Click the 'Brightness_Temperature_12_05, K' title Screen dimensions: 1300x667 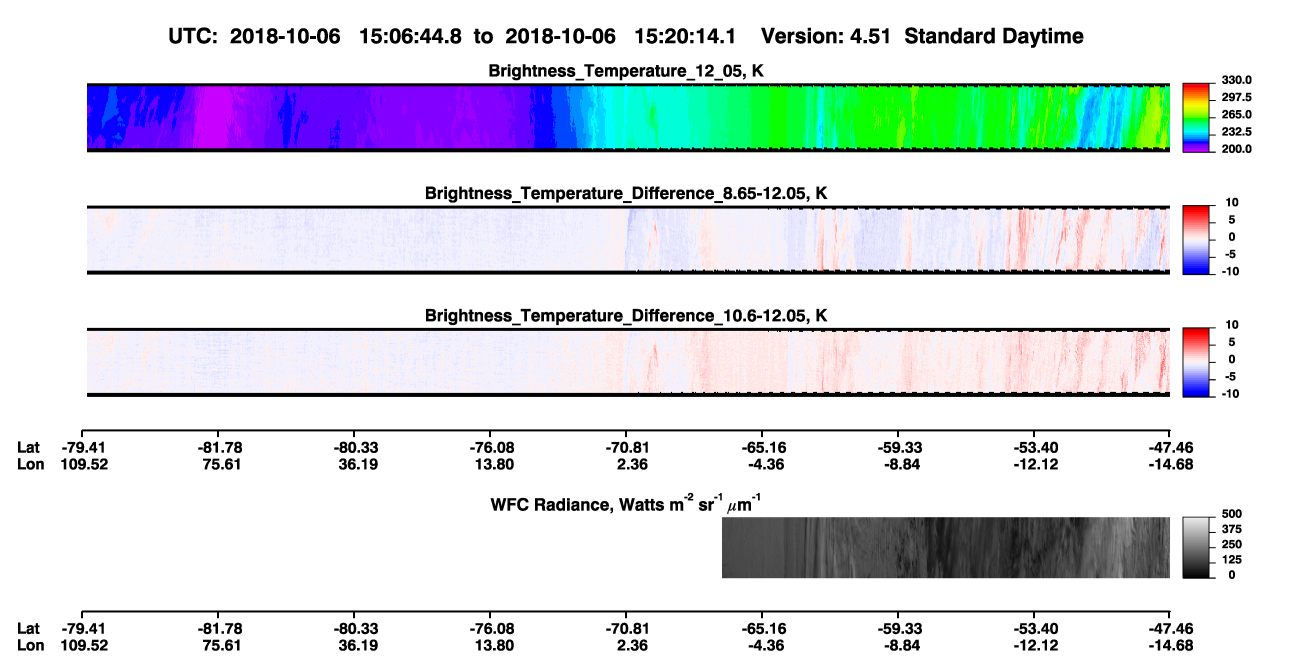coord(627,71)
